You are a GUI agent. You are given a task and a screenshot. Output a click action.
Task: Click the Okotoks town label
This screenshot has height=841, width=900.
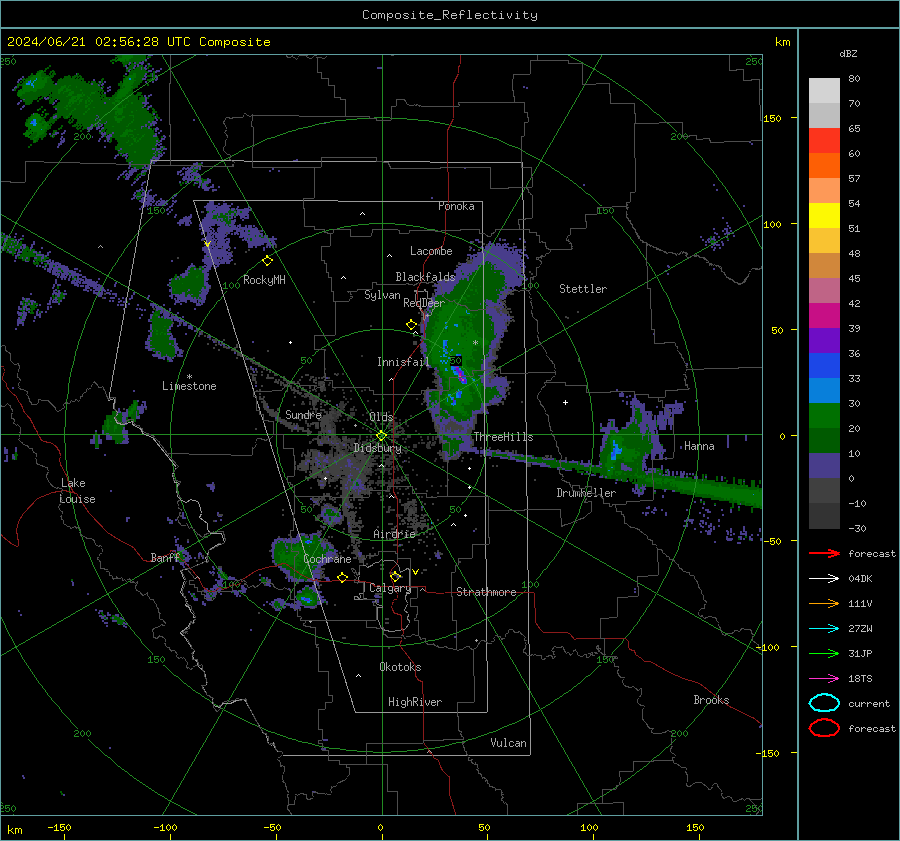coord(400,667)
